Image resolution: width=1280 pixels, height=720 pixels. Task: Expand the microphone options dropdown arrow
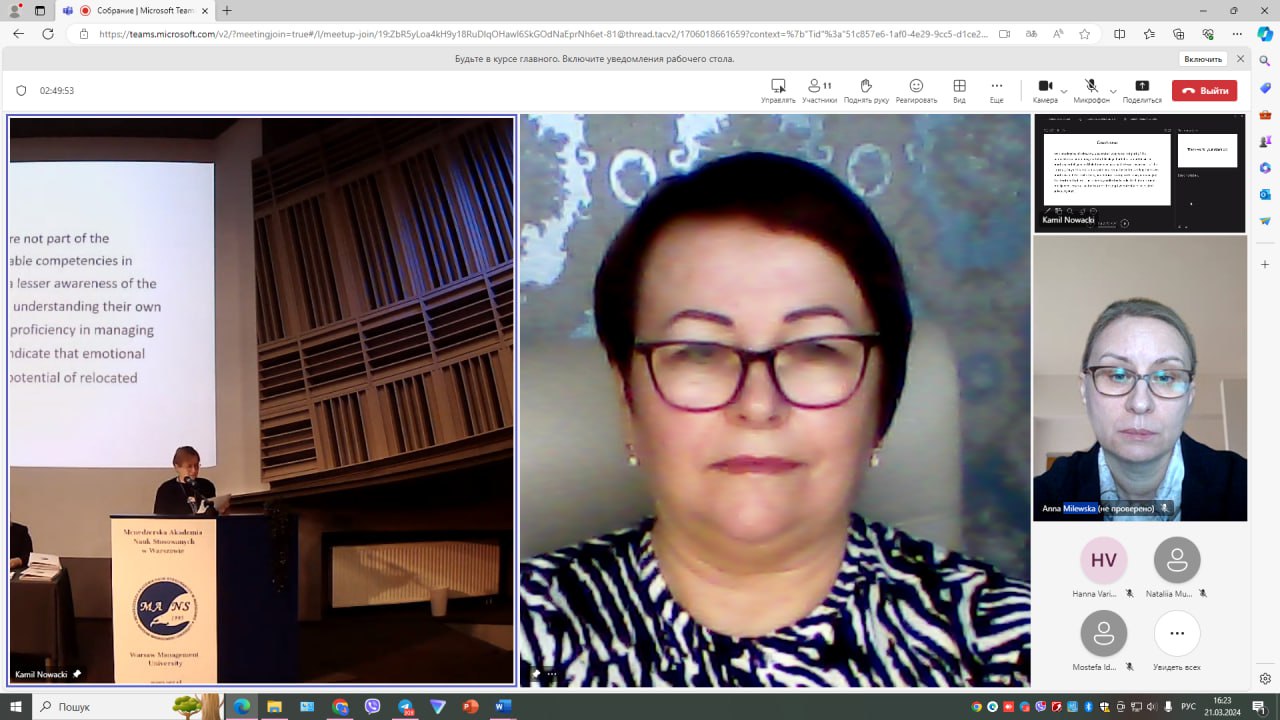pyautogui.click(x=1113, y=91)
